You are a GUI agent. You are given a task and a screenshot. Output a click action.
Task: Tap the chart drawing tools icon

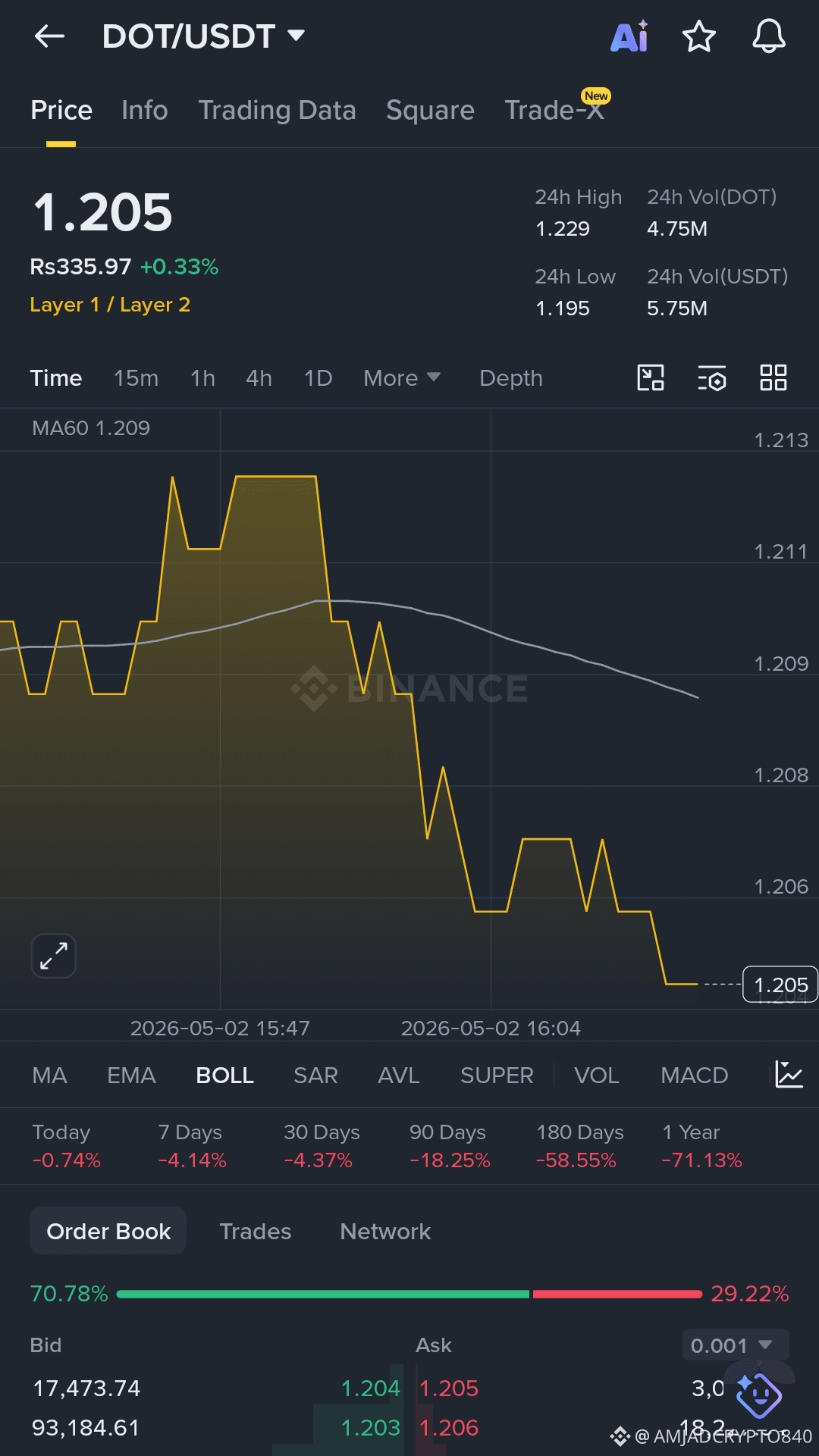tap(651, 377)
